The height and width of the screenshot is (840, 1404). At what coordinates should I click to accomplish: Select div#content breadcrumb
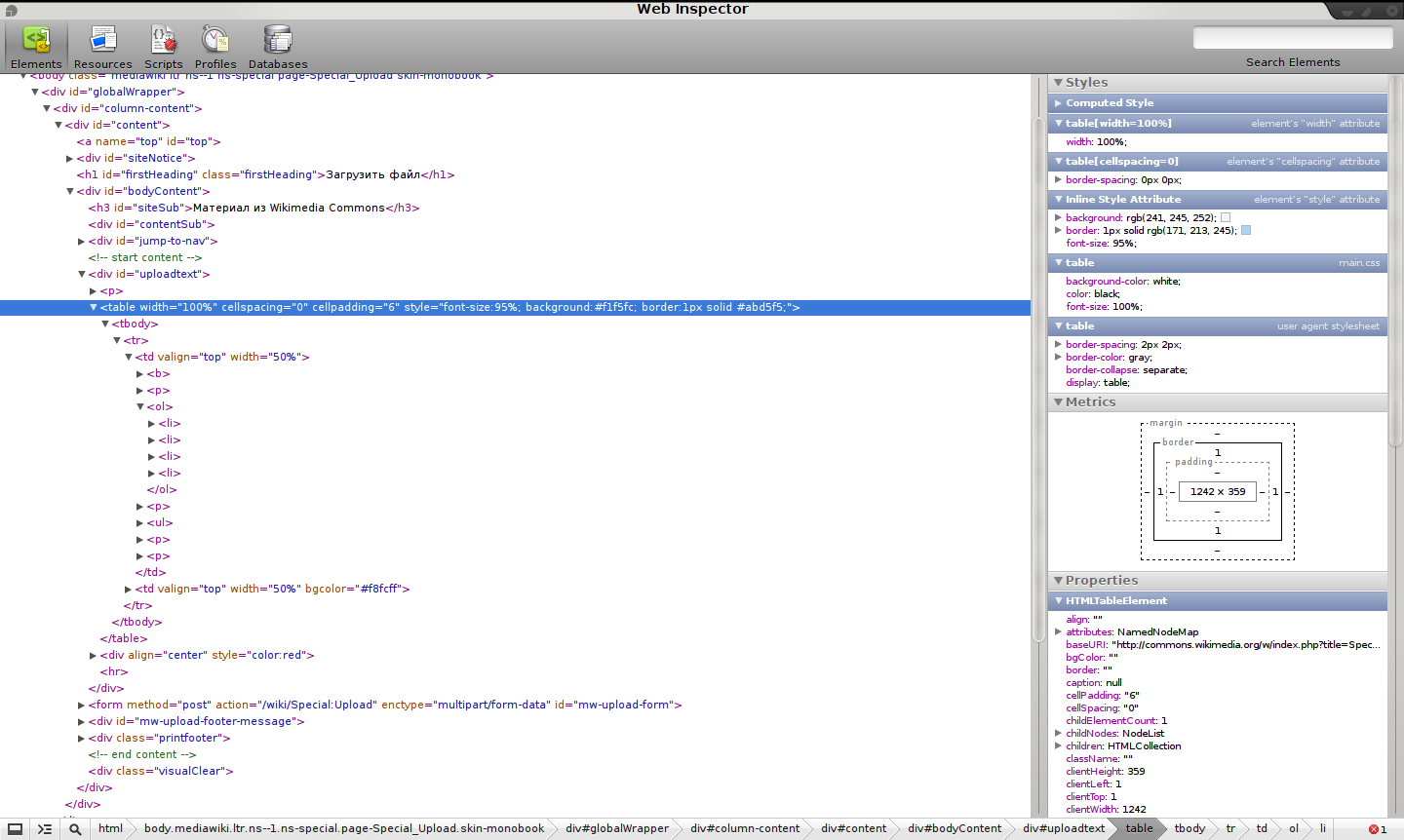point(854,828)
